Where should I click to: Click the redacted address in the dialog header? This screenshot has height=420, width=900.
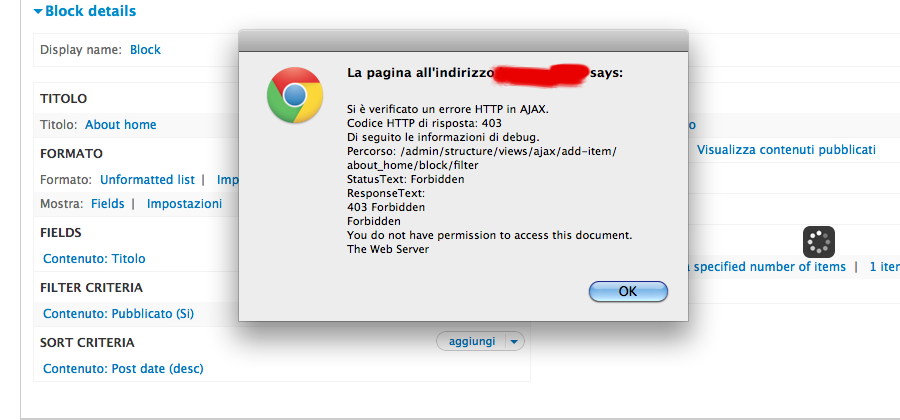coord(542,75)
